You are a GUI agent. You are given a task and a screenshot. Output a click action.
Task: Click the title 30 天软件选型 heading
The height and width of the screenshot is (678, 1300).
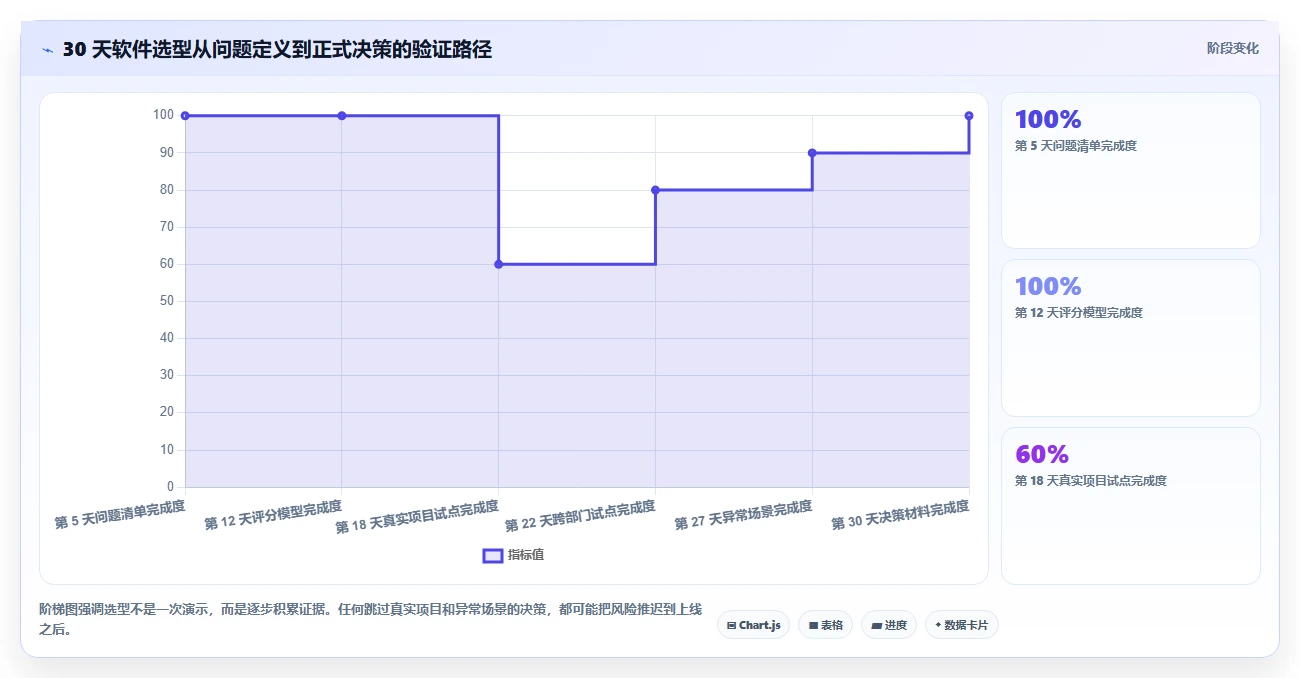point(277,49)
